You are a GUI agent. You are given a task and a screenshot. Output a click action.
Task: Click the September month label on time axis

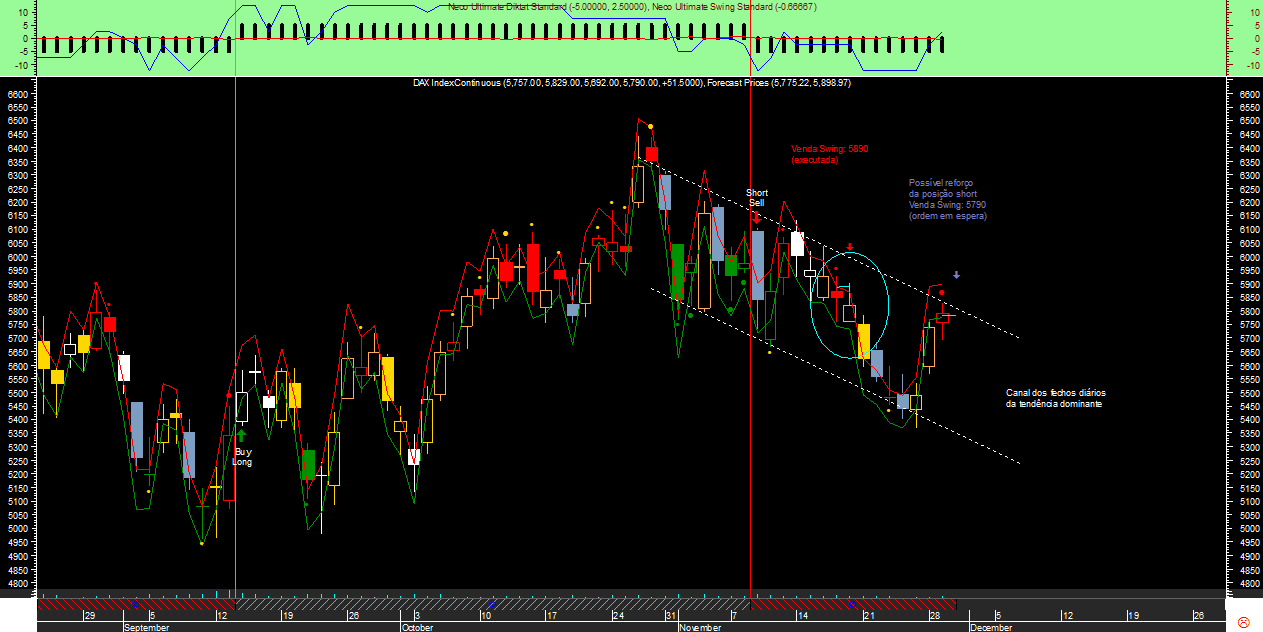[147, 627]
